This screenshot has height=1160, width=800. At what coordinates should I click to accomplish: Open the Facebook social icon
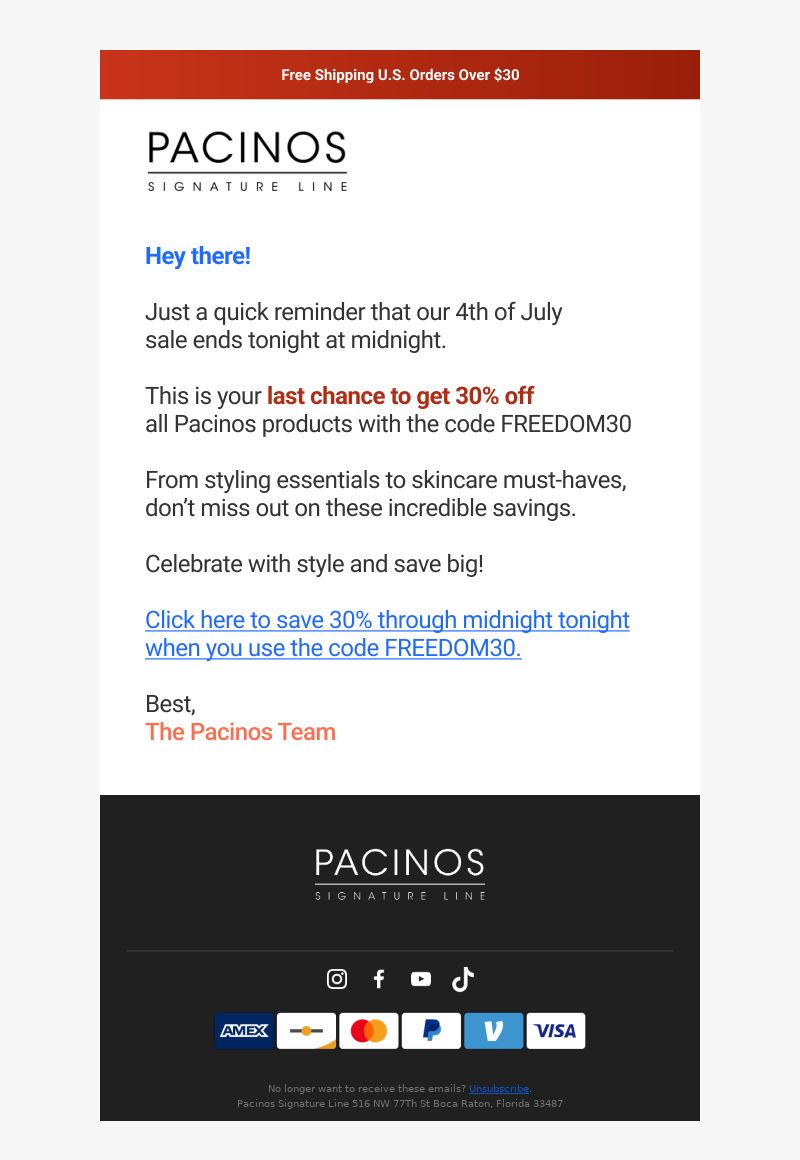(x=379, y=979)
